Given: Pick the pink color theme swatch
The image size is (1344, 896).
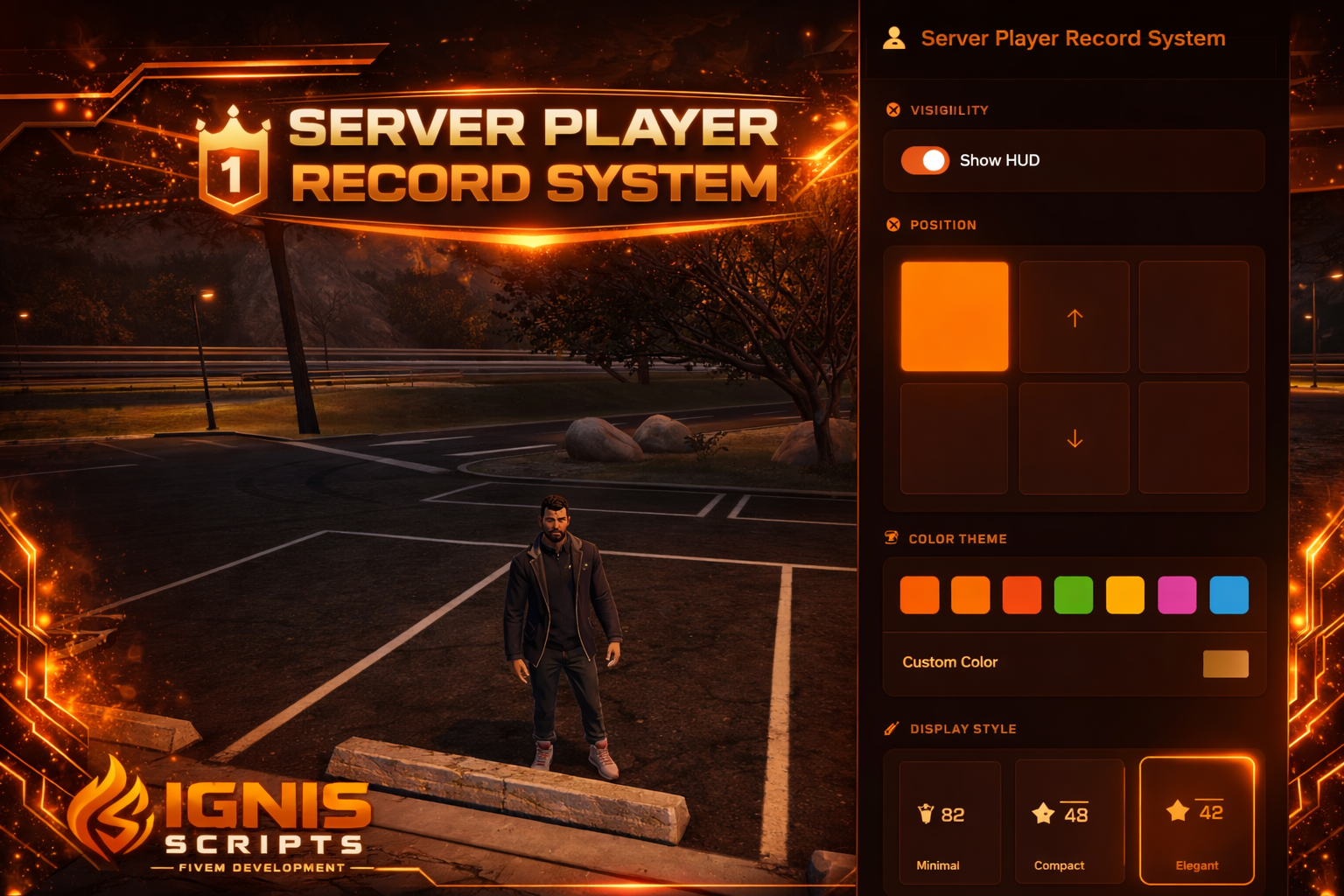Looking at the screenshot, I should click(x=1177, y=595).
